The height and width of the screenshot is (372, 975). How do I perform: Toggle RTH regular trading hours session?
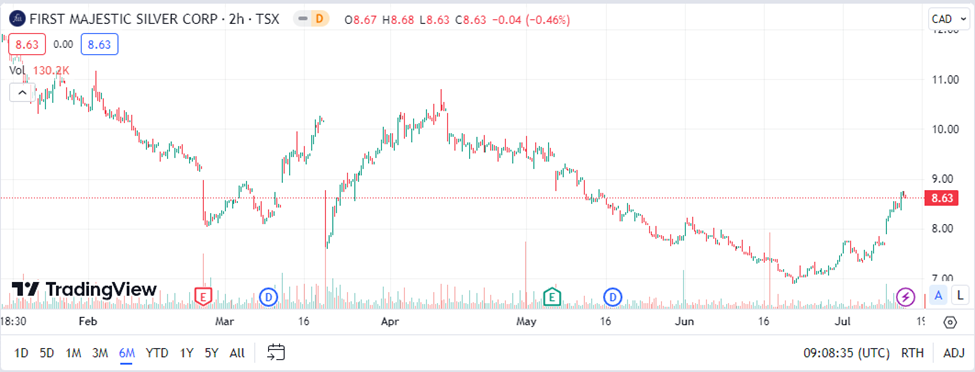[912, 353]
